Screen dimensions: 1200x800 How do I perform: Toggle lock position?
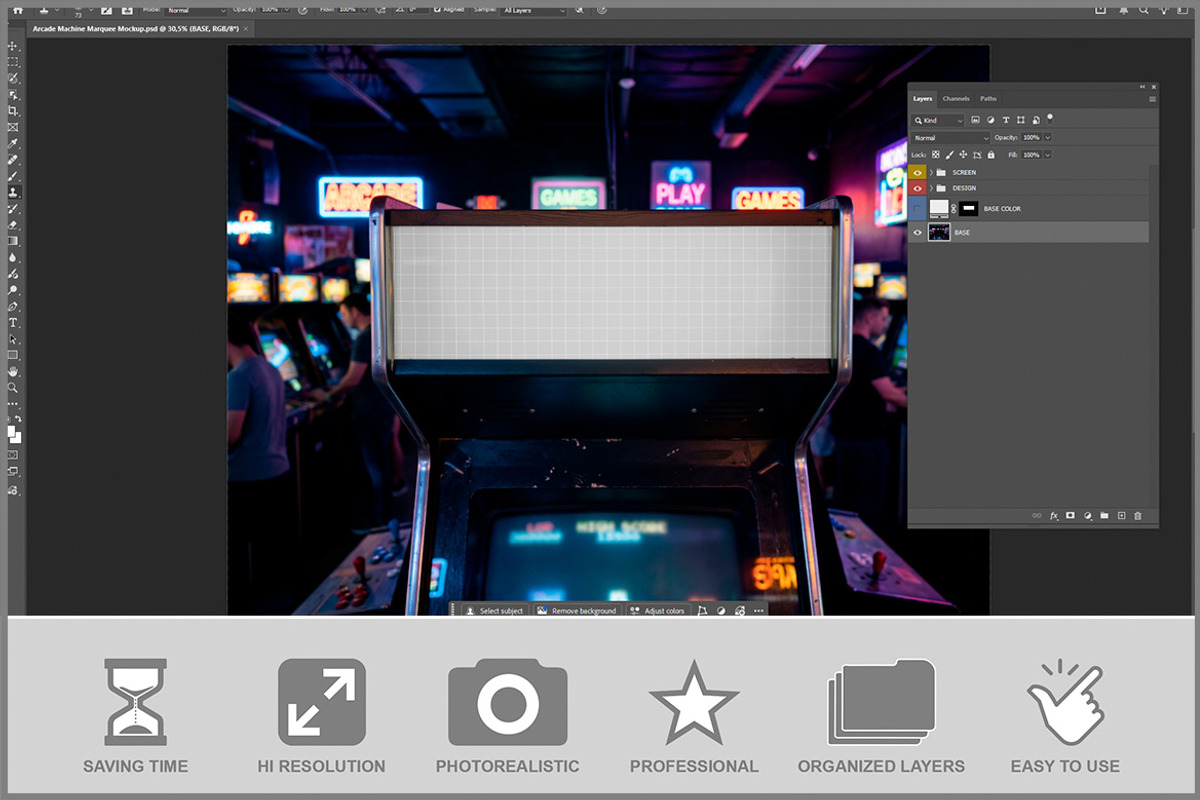point(963,155)
